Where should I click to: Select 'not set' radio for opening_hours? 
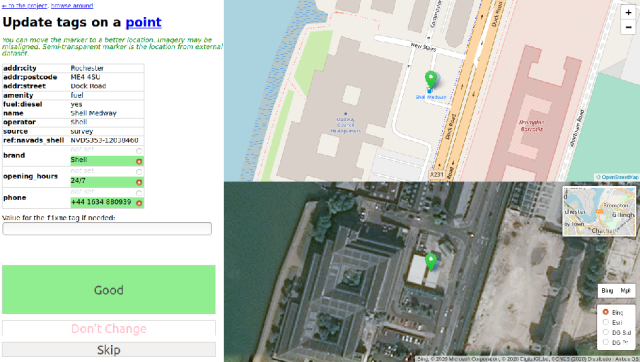pyautogui.click(x=139, y=172)
